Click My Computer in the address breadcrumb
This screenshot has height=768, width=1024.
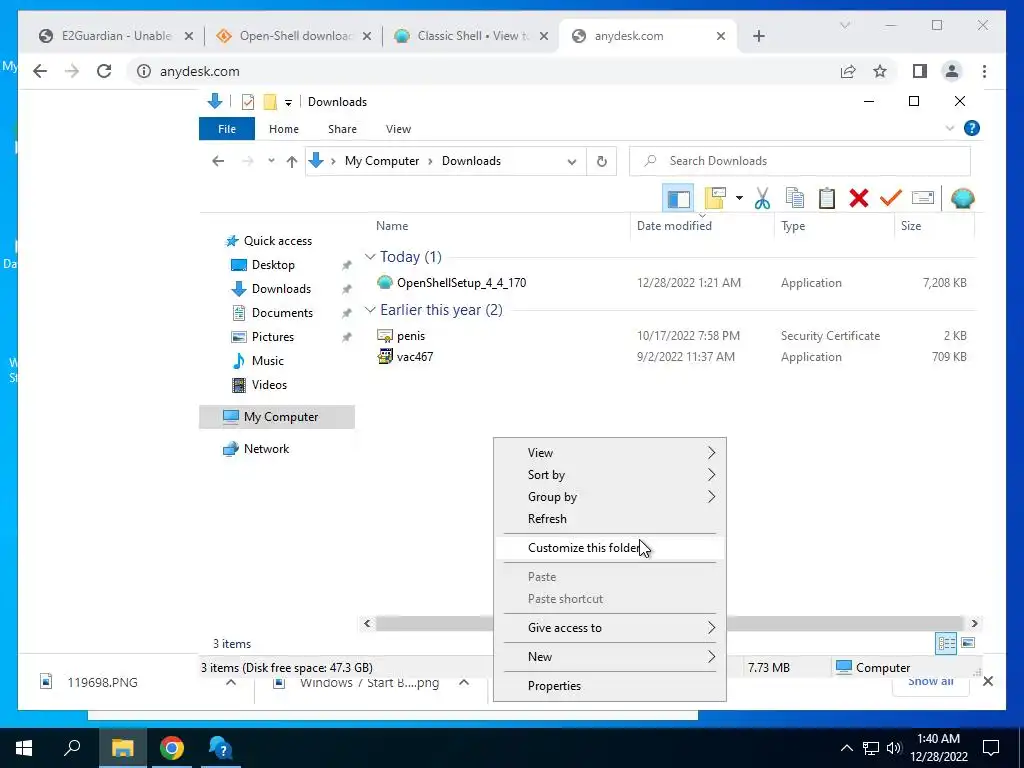click(381, 161)
